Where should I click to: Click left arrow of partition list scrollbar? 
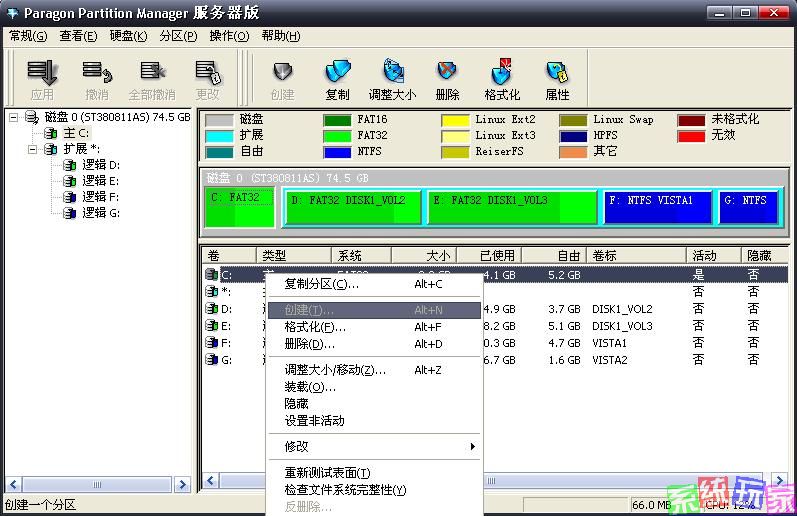click(211, 480)
